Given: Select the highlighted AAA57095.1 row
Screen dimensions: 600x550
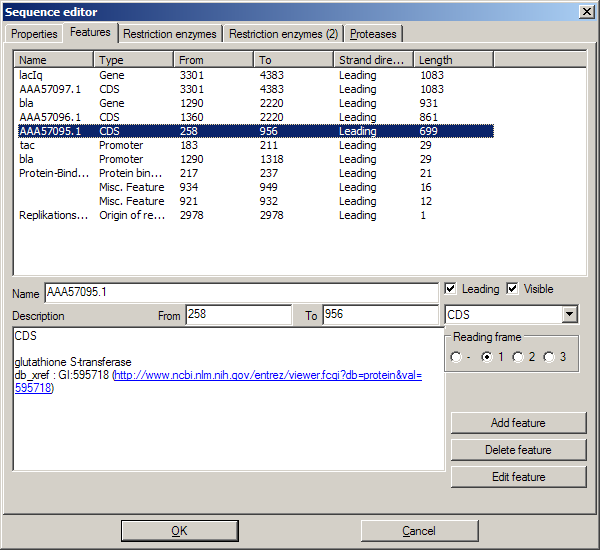Looking at the screenshot, I should click(256, 131).
